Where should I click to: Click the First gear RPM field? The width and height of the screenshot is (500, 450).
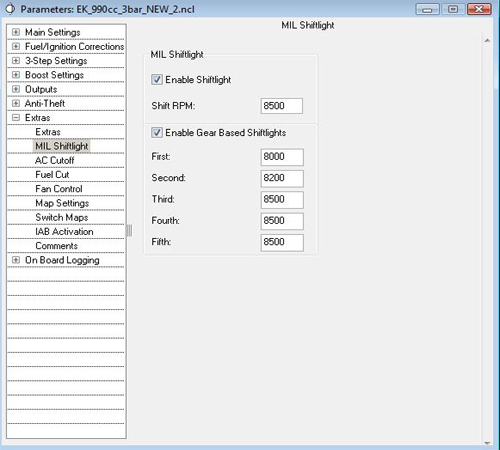(x=282, y=157)
